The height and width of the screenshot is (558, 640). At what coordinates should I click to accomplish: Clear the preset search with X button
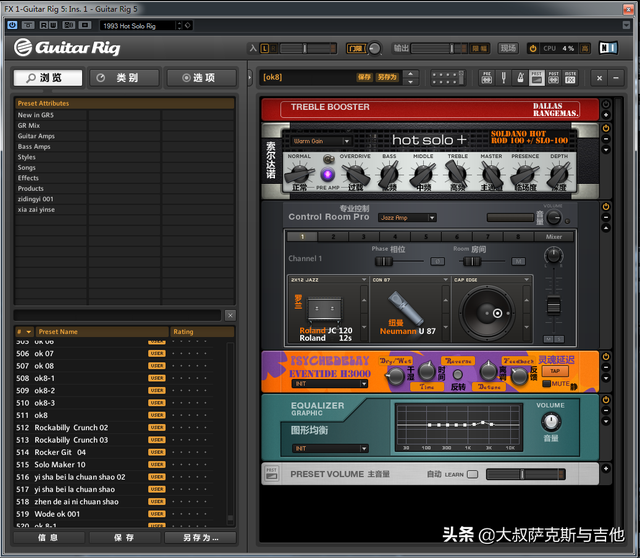pos(230,315)
